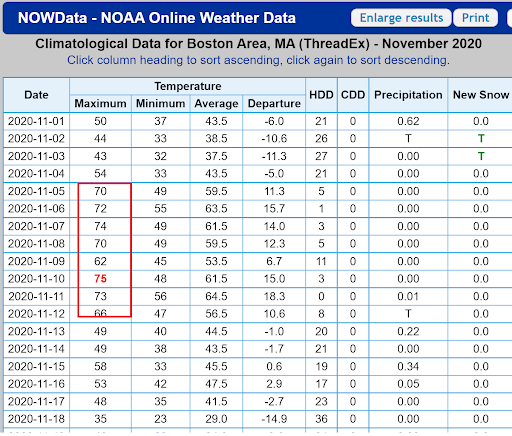
Task: Select the date cell 2020-11-09
Action: 36,261
